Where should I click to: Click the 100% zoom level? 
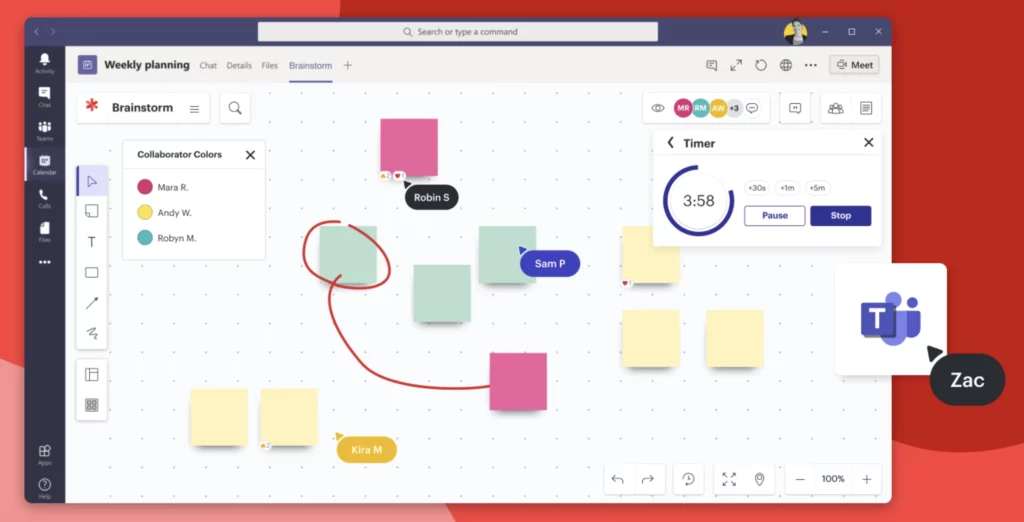pos(833,479)
